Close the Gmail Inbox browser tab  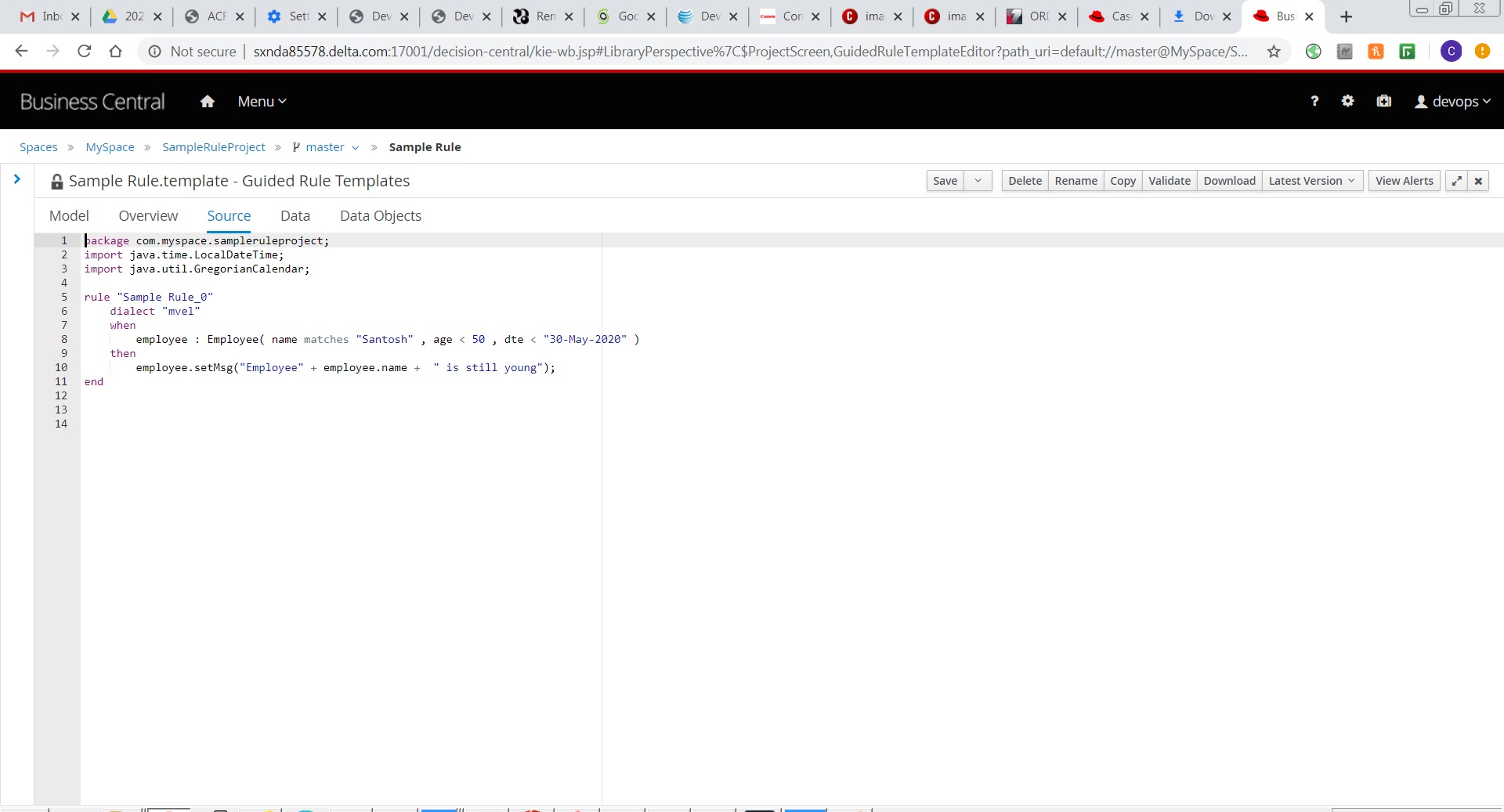(75, 16)
